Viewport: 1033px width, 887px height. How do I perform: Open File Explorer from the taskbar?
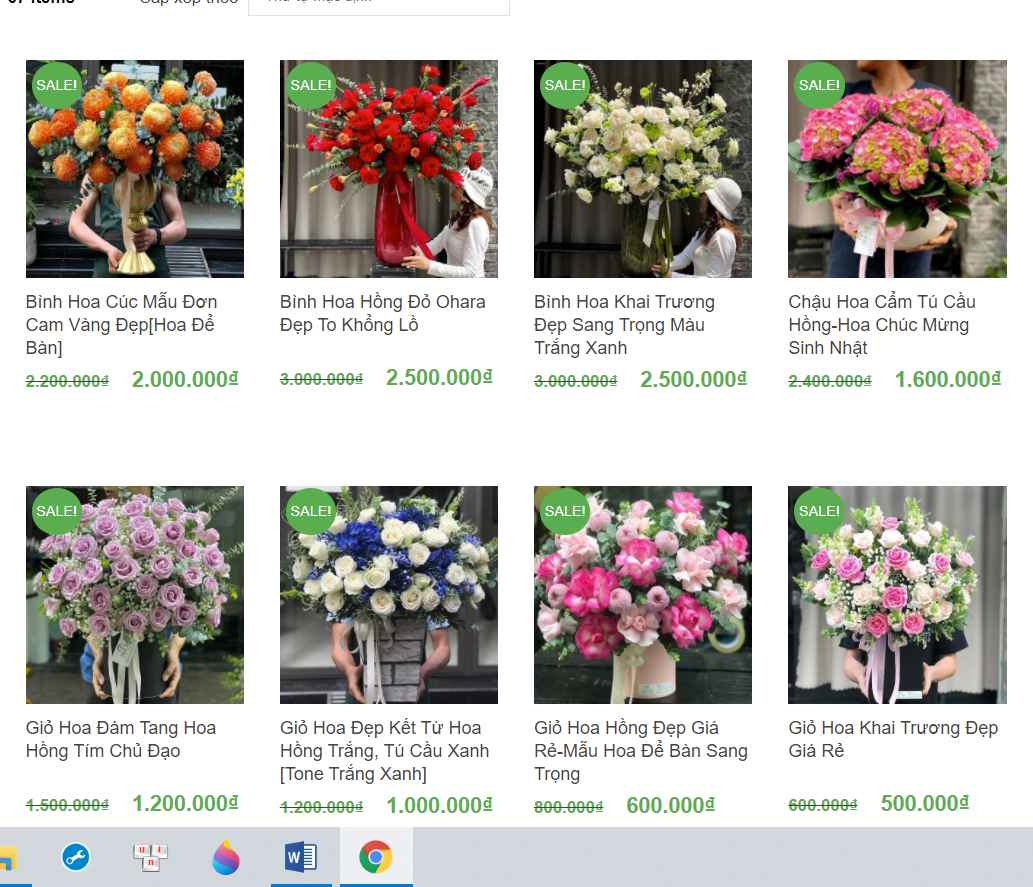coord(8,857)
